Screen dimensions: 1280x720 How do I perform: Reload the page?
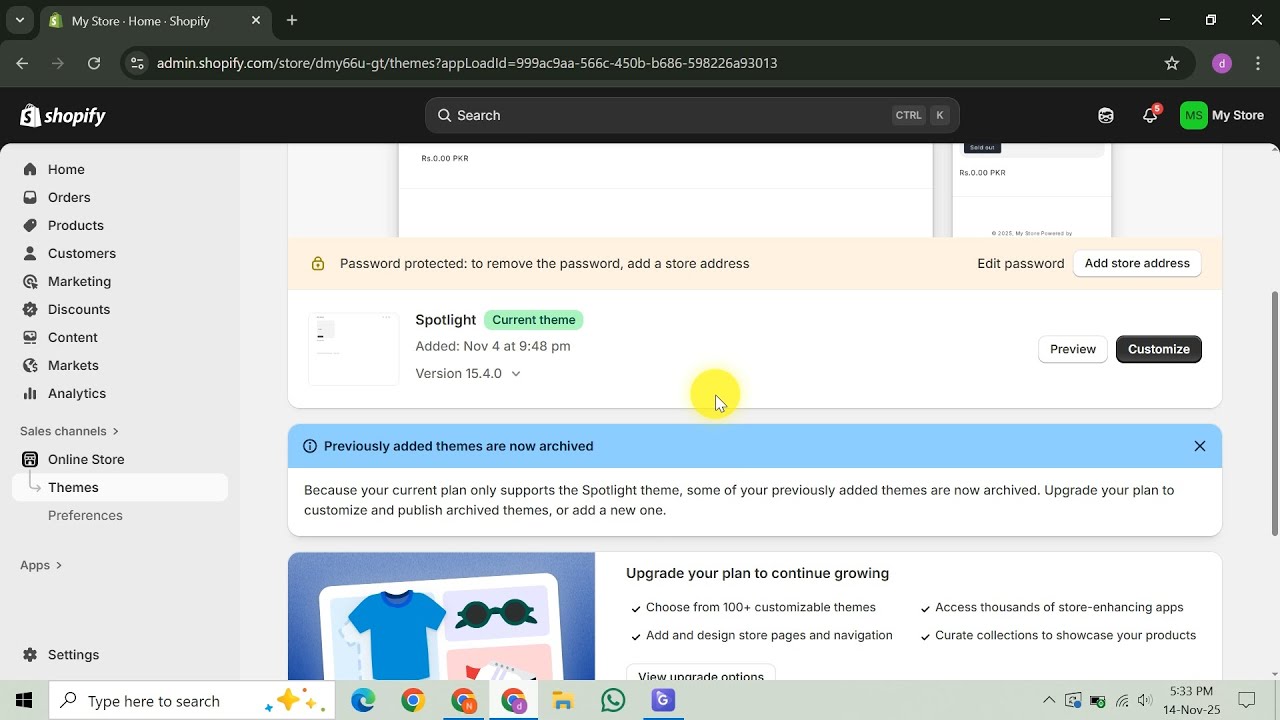[94, 63]
